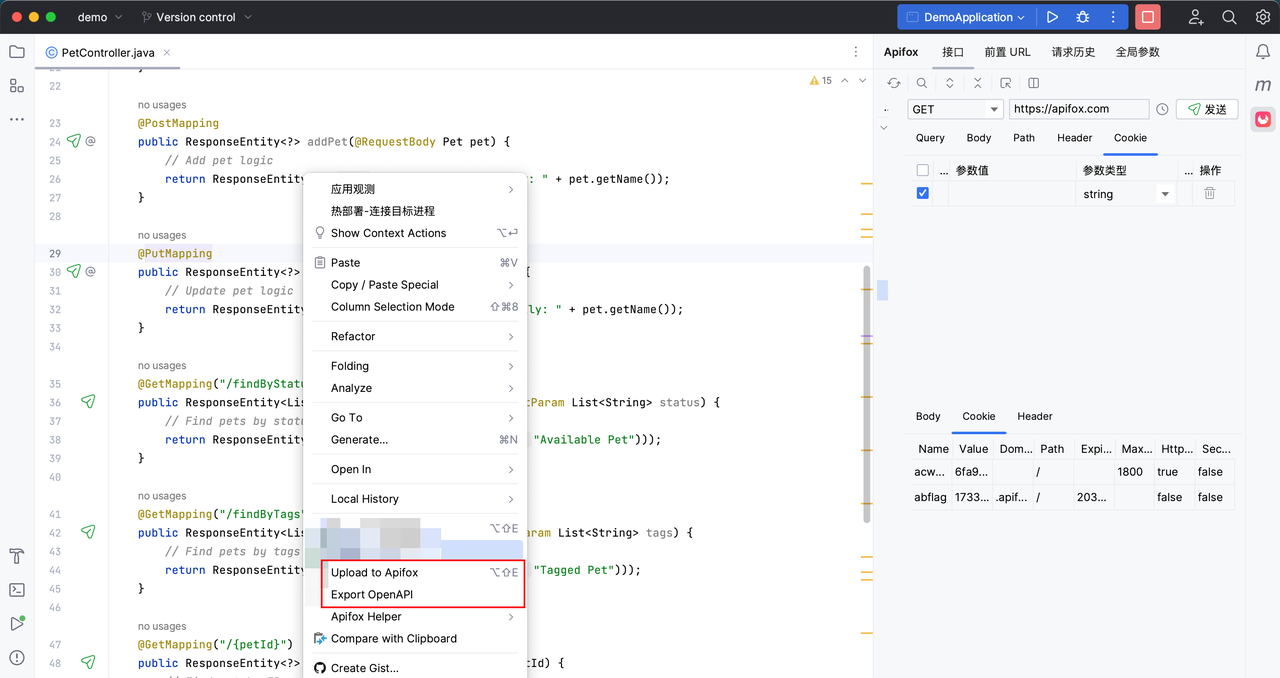Open Code With Me add-user icon

click(x=1196, y=17)
